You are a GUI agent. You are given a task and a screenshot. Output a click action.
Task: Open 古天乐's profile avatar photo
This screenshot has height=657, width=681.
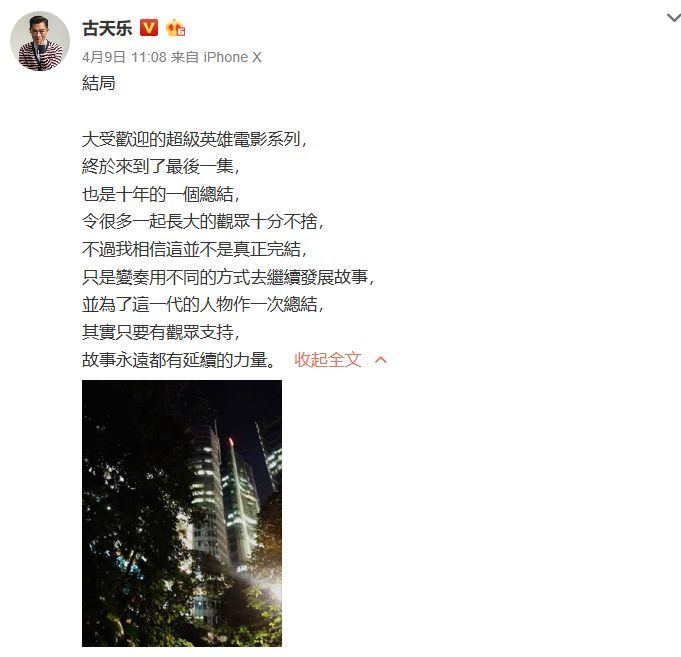[x=40, y=41]
